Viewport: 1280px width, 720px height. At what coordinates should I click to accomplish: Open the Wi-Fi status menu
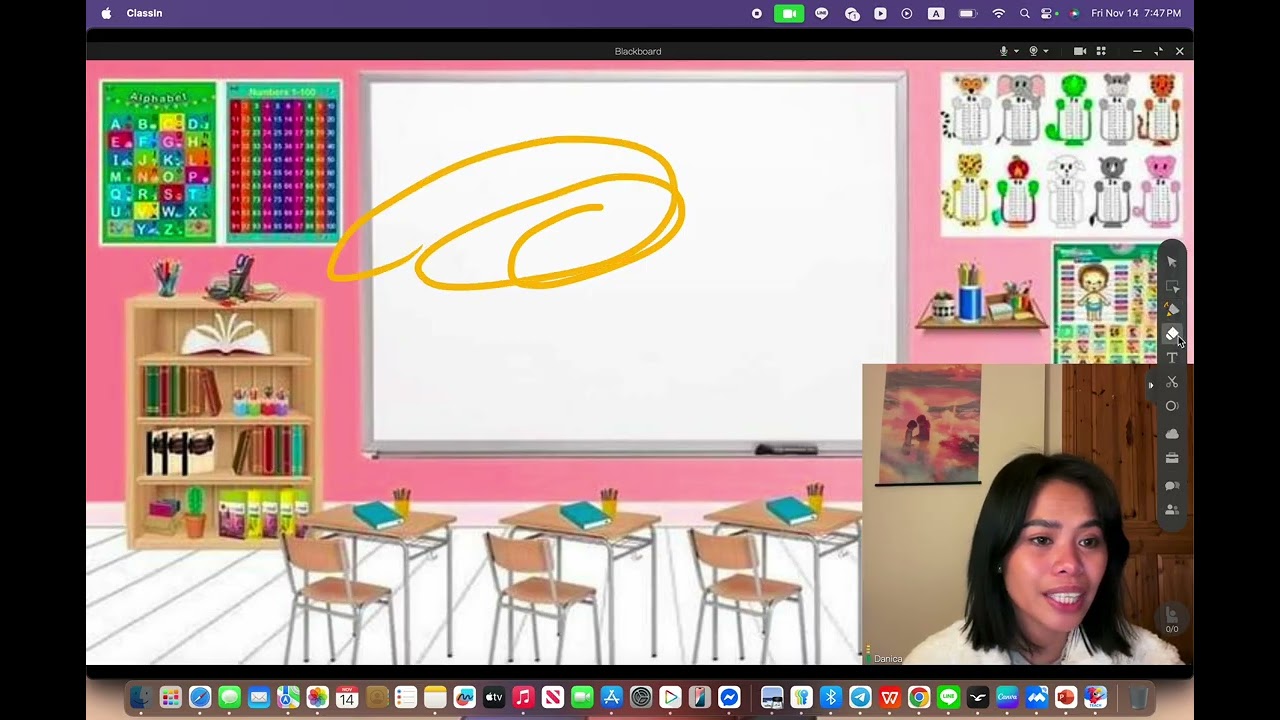coord(998,13)
